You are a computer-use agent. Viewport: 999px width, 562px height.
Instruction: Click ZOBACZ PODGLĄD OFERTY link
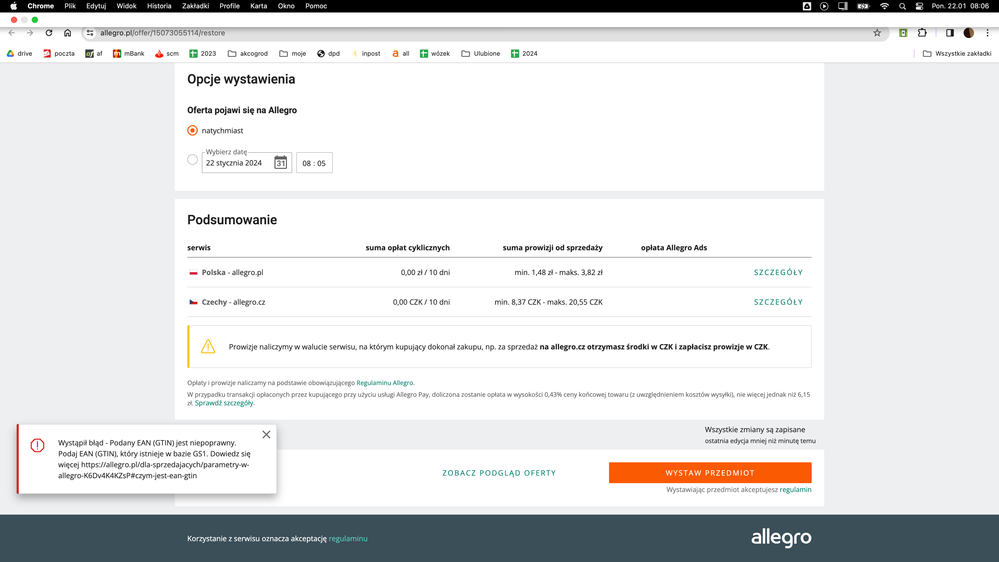tap(499, 473)
